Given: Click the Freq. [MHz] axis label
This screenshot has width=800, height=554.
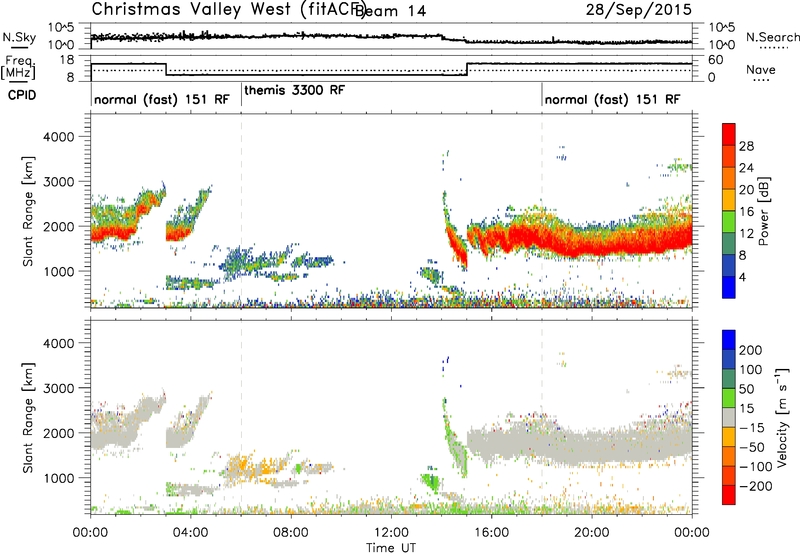Looking at the screenshot, I should 20,68.
